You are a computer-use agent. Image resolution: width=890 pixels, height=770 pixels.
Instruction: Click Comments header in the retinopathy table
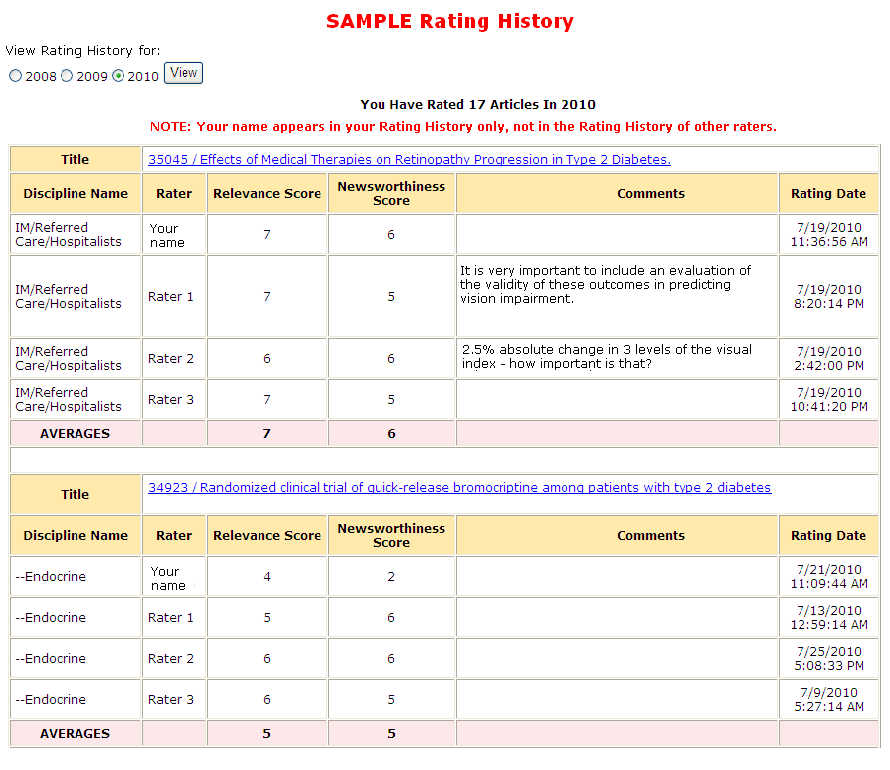pyautogui.click(x=651, y=194)
